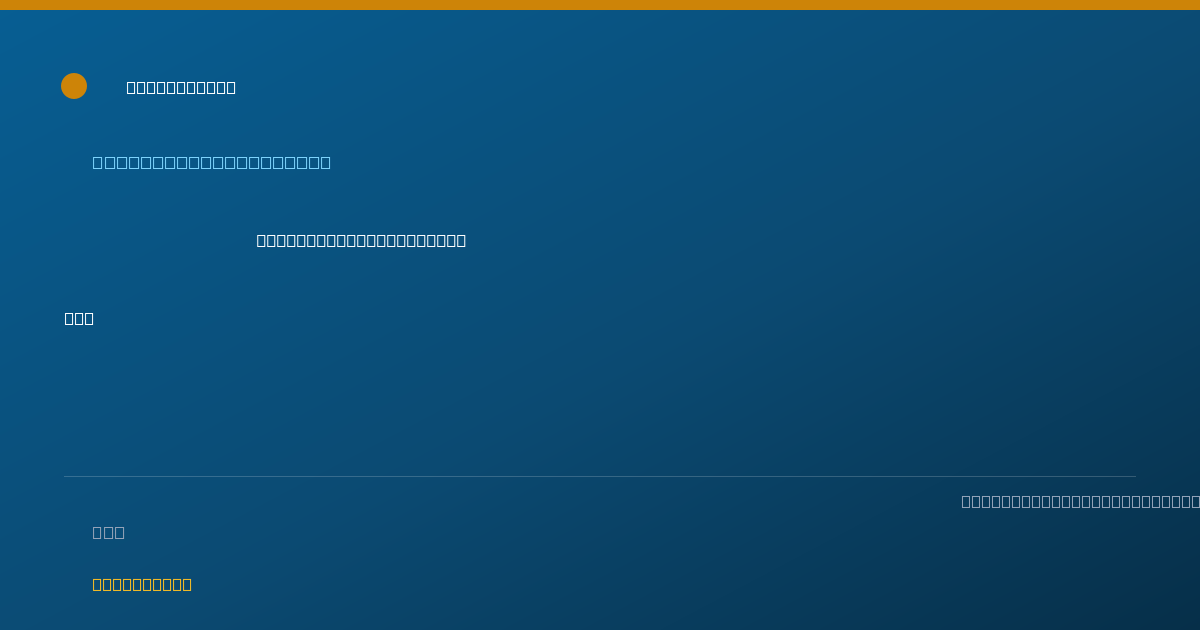The image size is (1200, 630).
Task: Click the white subtitle line below headline
Action: (x=361, y=240)
